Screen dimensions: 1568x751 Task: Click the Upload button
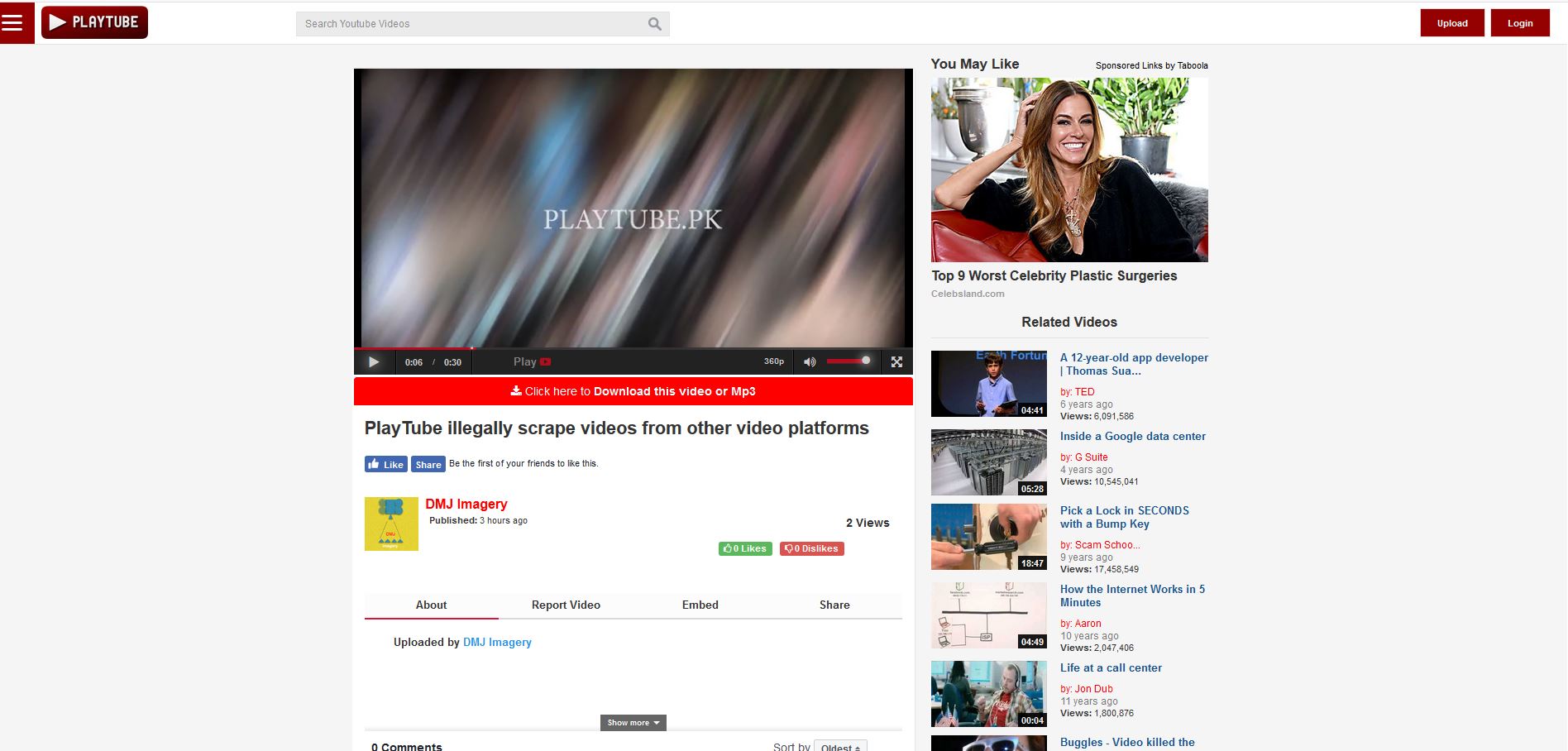(1452, 23)
